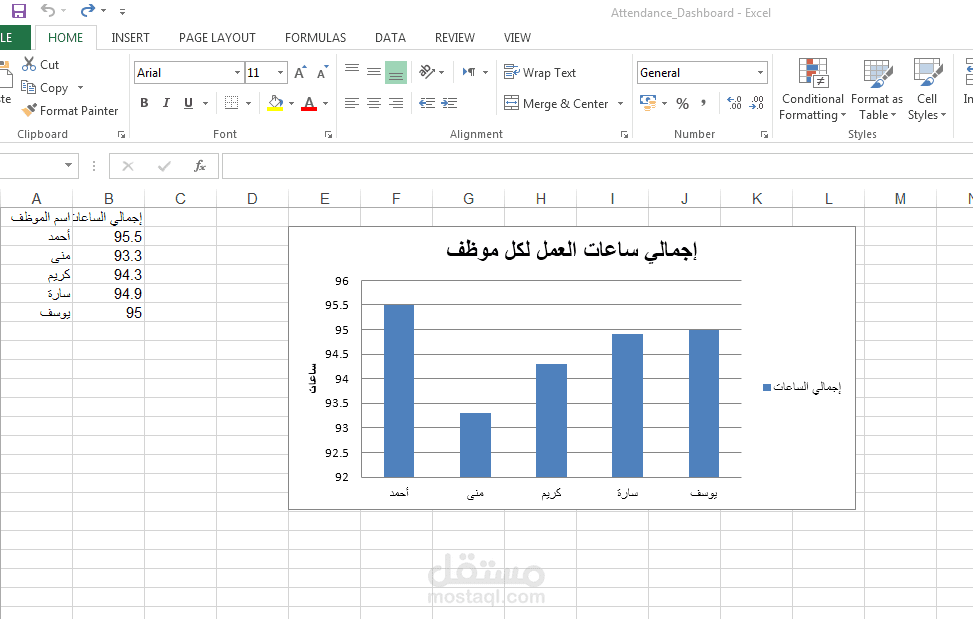Decrease the cell indent

coord(427,103)
